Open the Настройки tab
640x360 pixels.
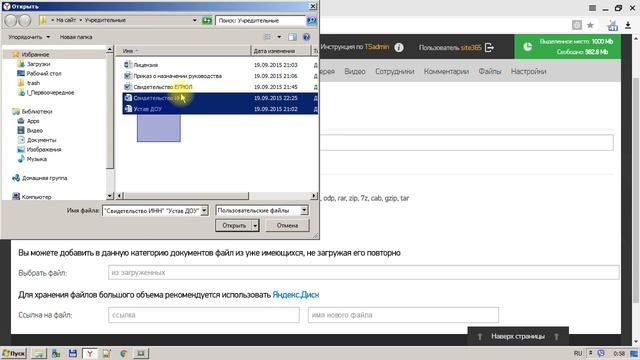tap(529, 71)
